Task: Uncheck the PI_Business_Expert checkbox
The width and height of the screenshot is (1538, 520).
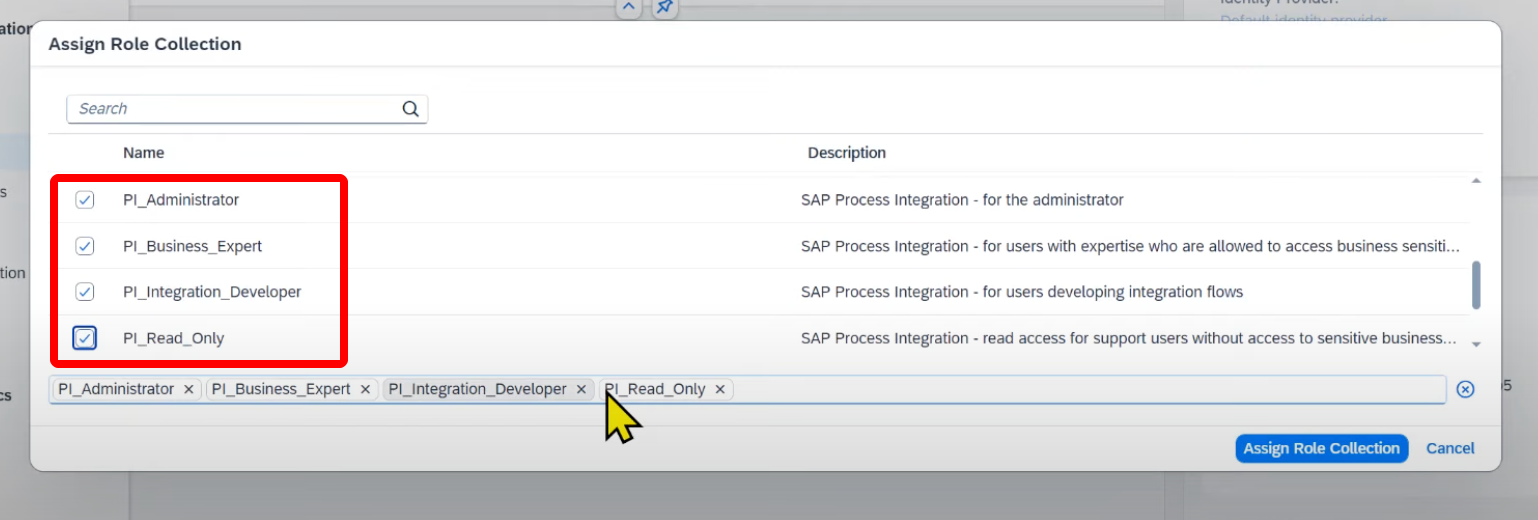Action: click(x=85, y=246)
